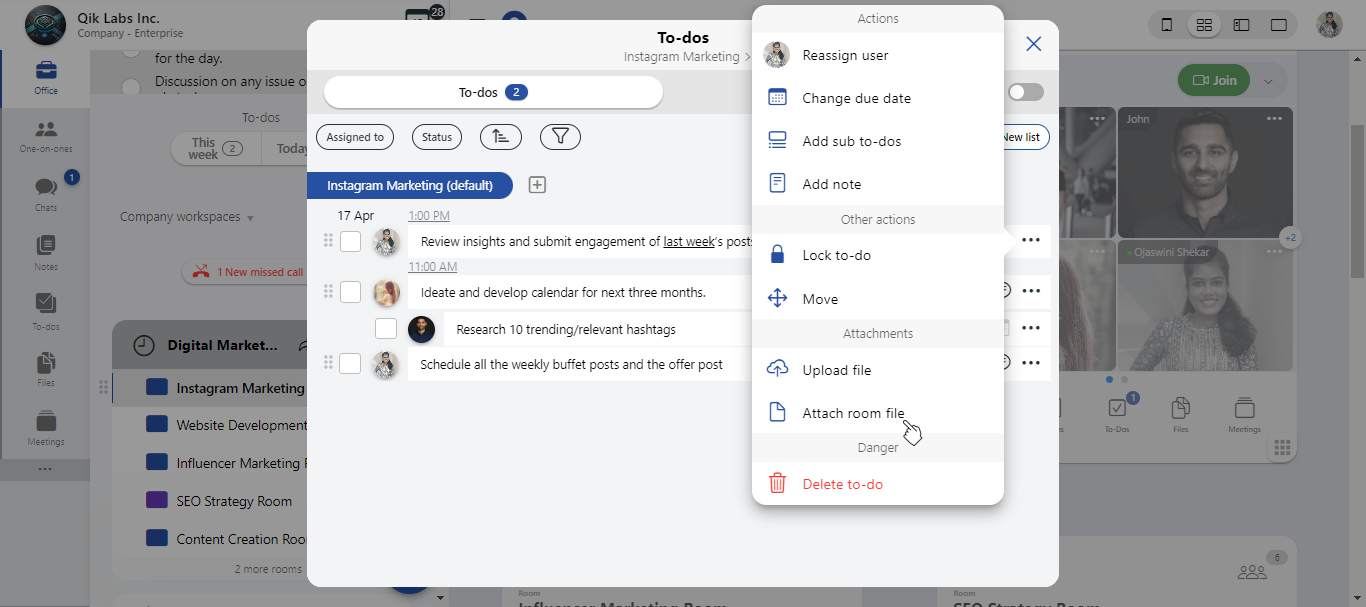Click the sort order icon
Screen dimensions: 1366x607
click(501, 137)
